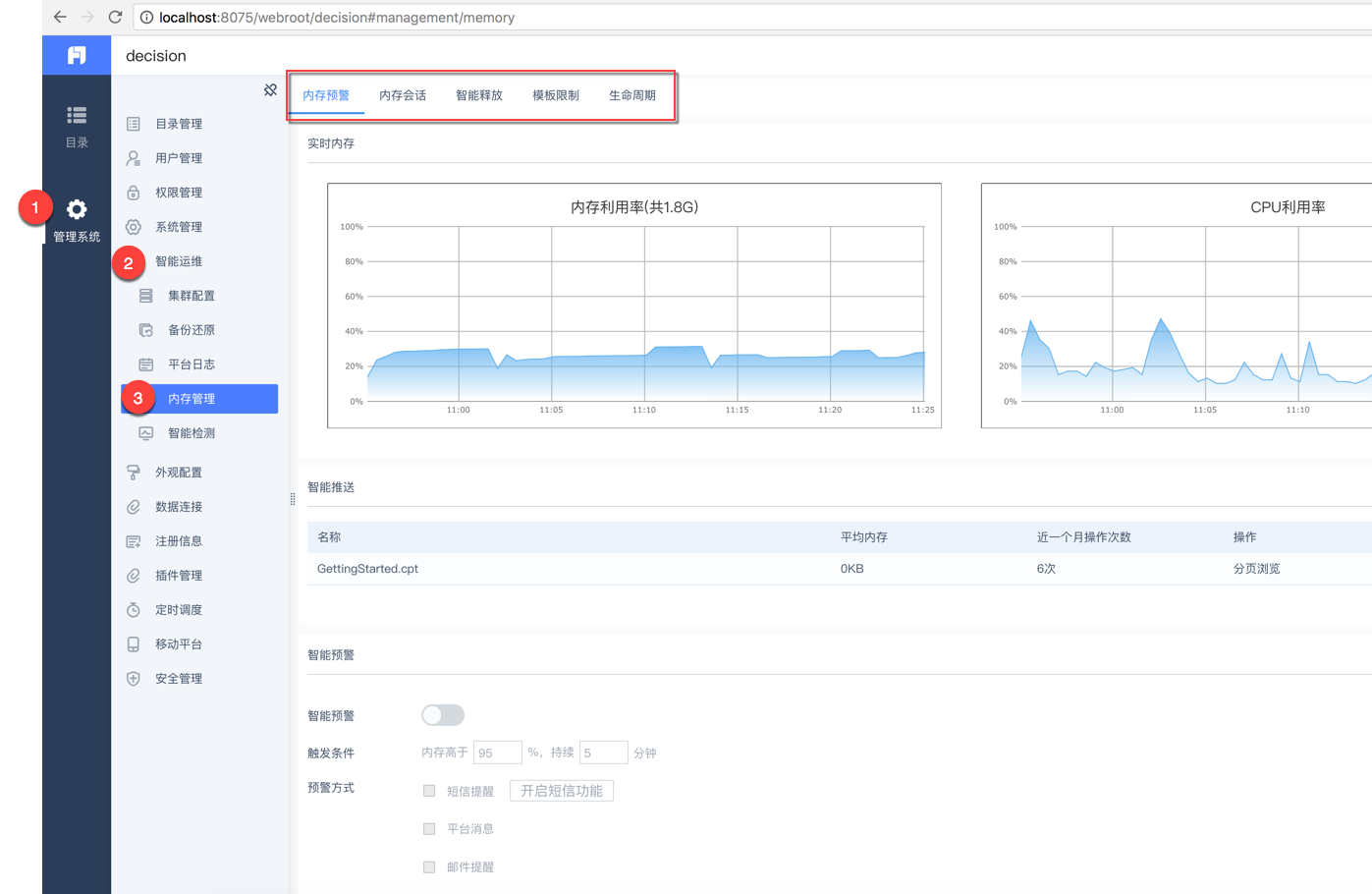The image size is (1372, 894).
Task: Click the 目录 list icon in left rail
Action: [x=77, y=116]
